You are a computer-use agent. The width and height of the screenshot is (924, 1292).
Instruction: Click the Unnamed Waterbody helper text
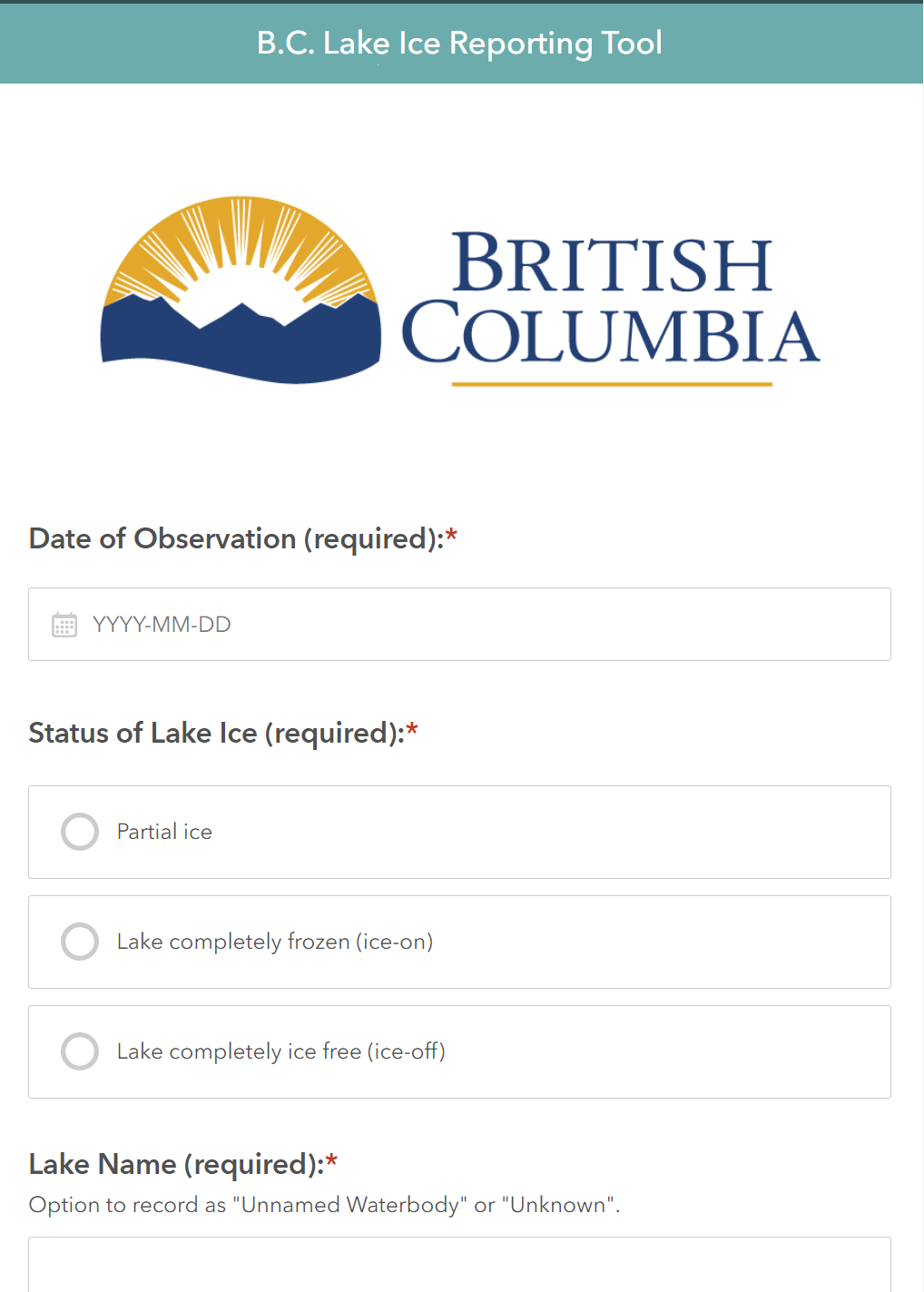coord(324,1205)
